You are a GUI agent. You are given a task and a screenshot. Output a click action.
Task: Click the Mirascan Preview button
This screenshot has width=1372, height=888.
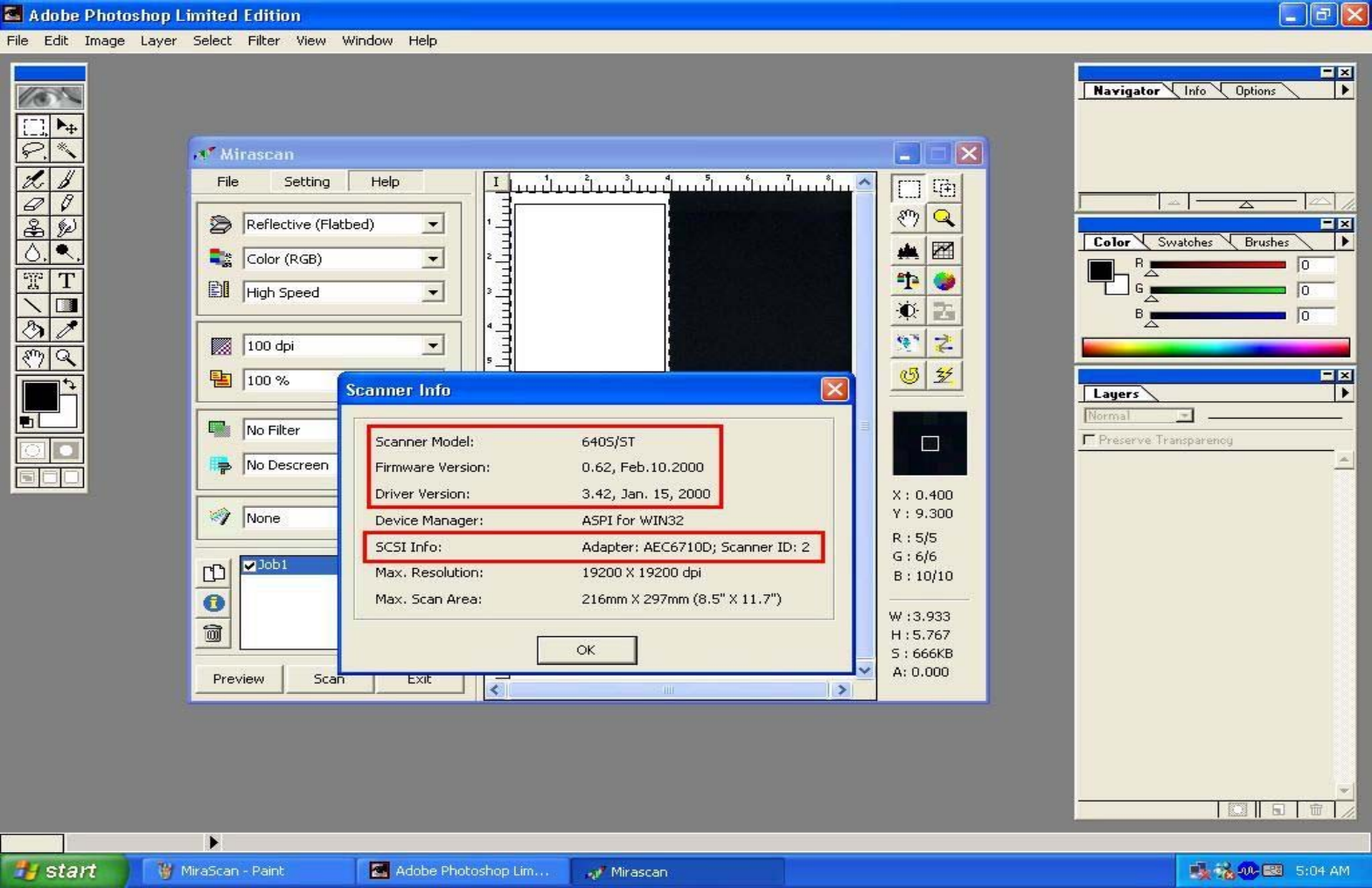[x=239, y=679]
